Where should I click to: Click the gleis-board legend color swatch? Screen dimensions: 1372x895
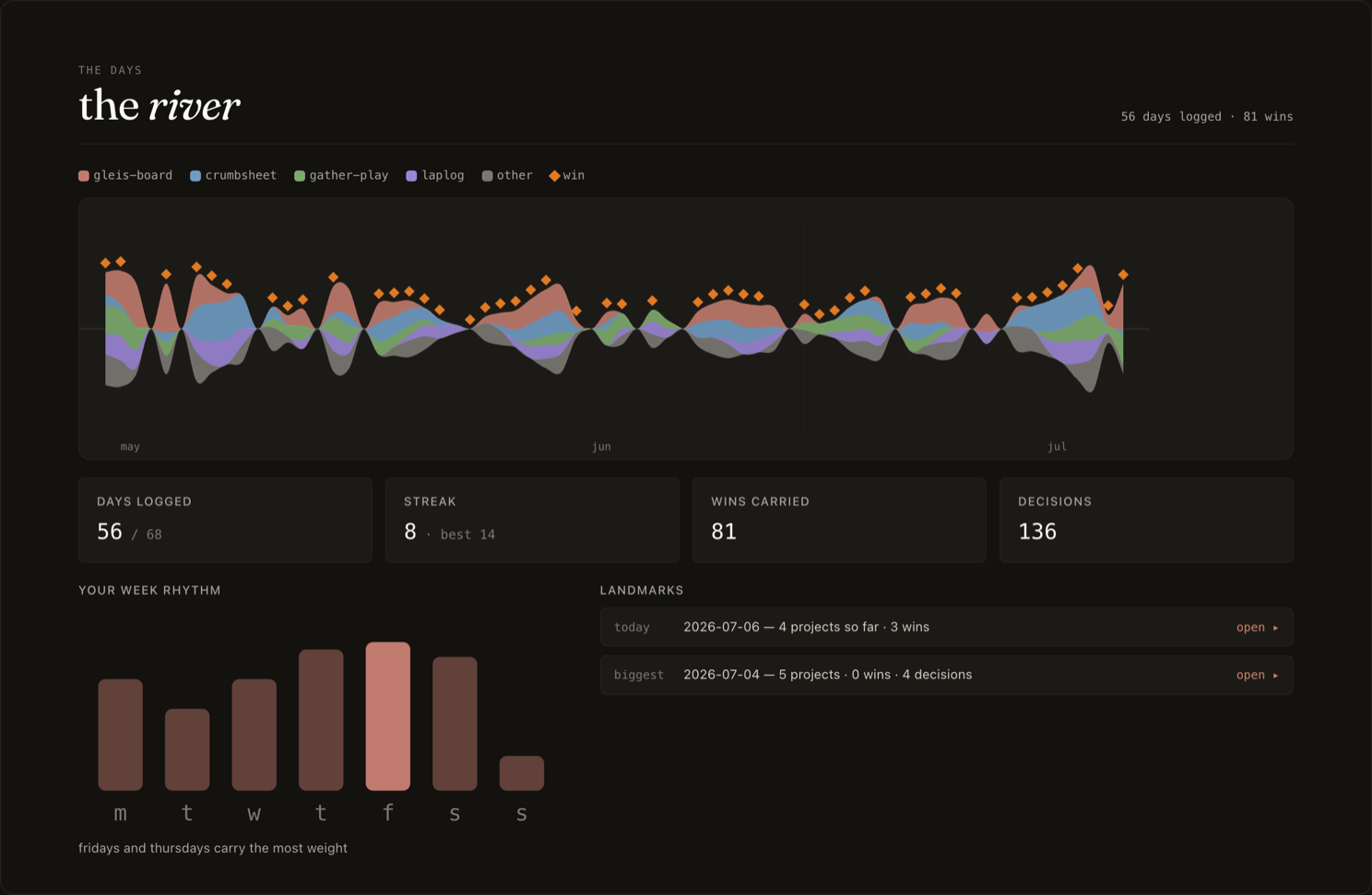(84, 176)
